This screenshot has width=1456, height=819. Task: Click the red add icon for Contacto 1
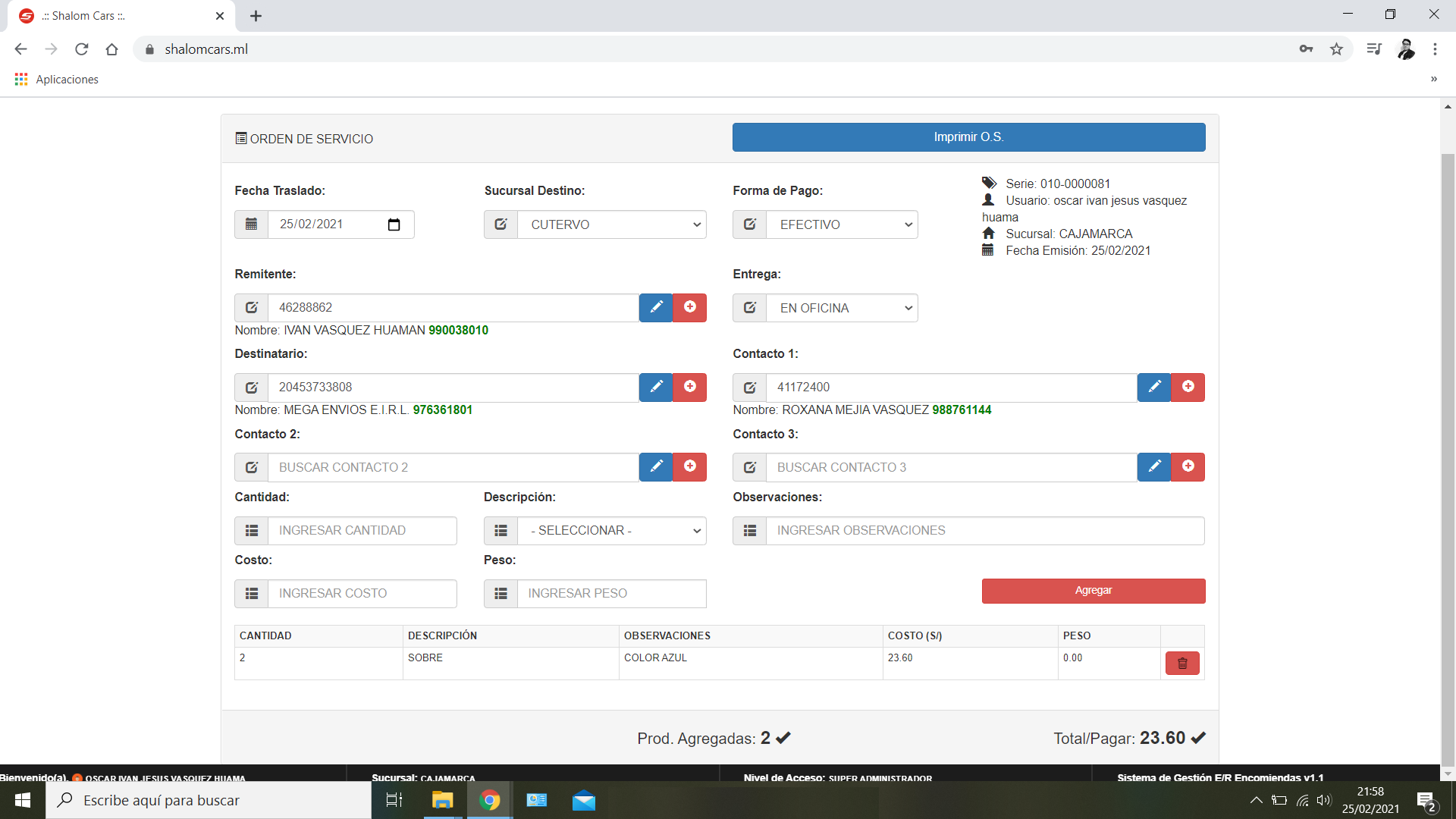[x=1188, y=387]
